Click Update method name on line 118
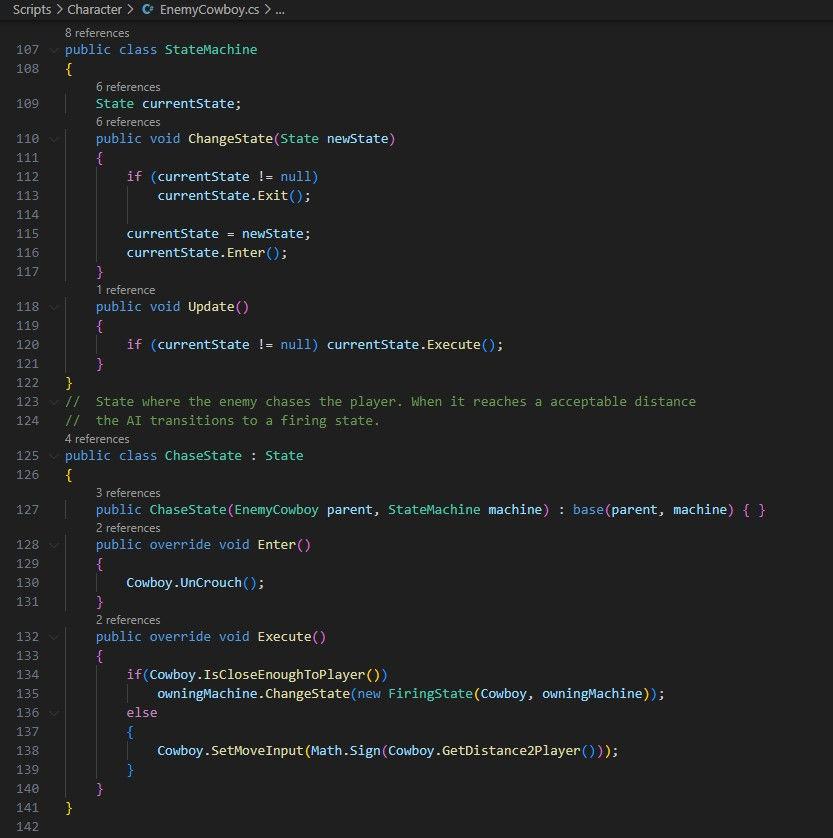Screen dimensions: 833x838 tap(211, 307)
